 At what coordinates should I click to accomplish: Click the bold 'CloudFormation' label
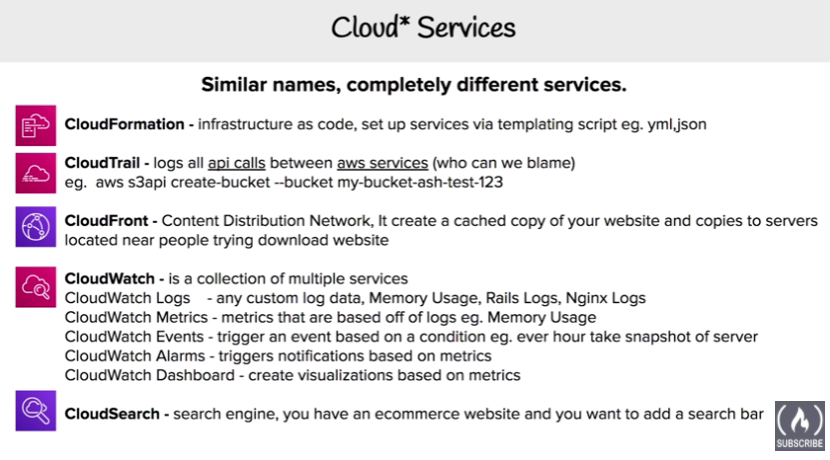click(124, 124)
